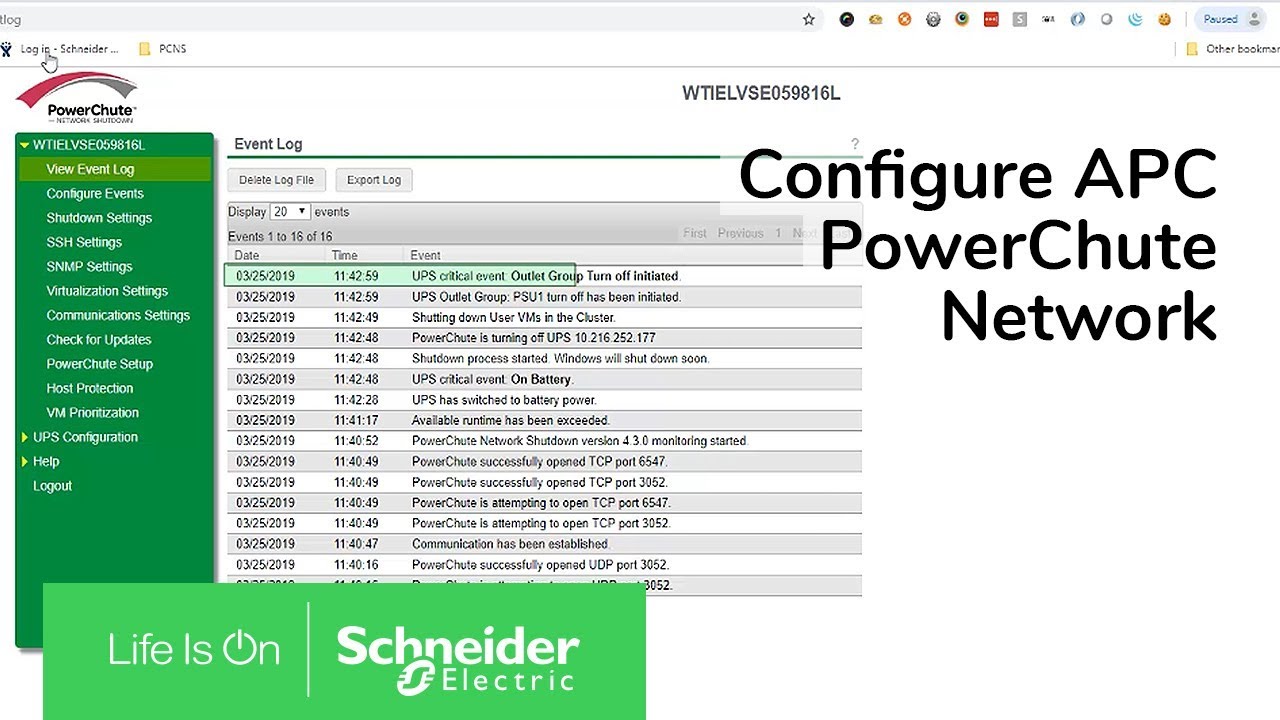1280x720 pixels.
Task: Open the gray S extension icon
Action: tap(1019, 19)
